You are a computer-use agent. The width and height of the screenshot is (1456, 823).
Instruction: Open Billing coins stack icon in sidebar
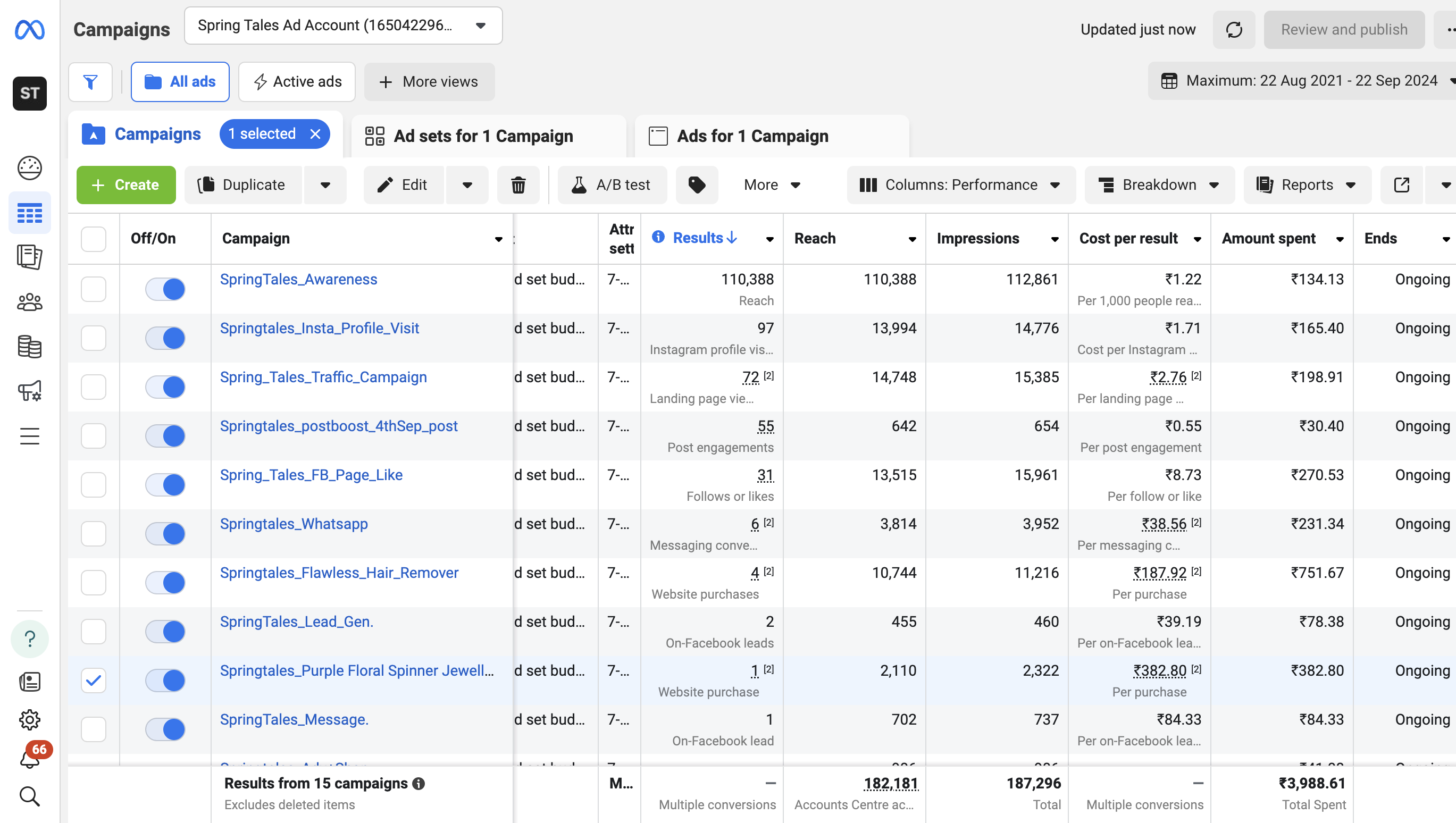coord(29,347)
